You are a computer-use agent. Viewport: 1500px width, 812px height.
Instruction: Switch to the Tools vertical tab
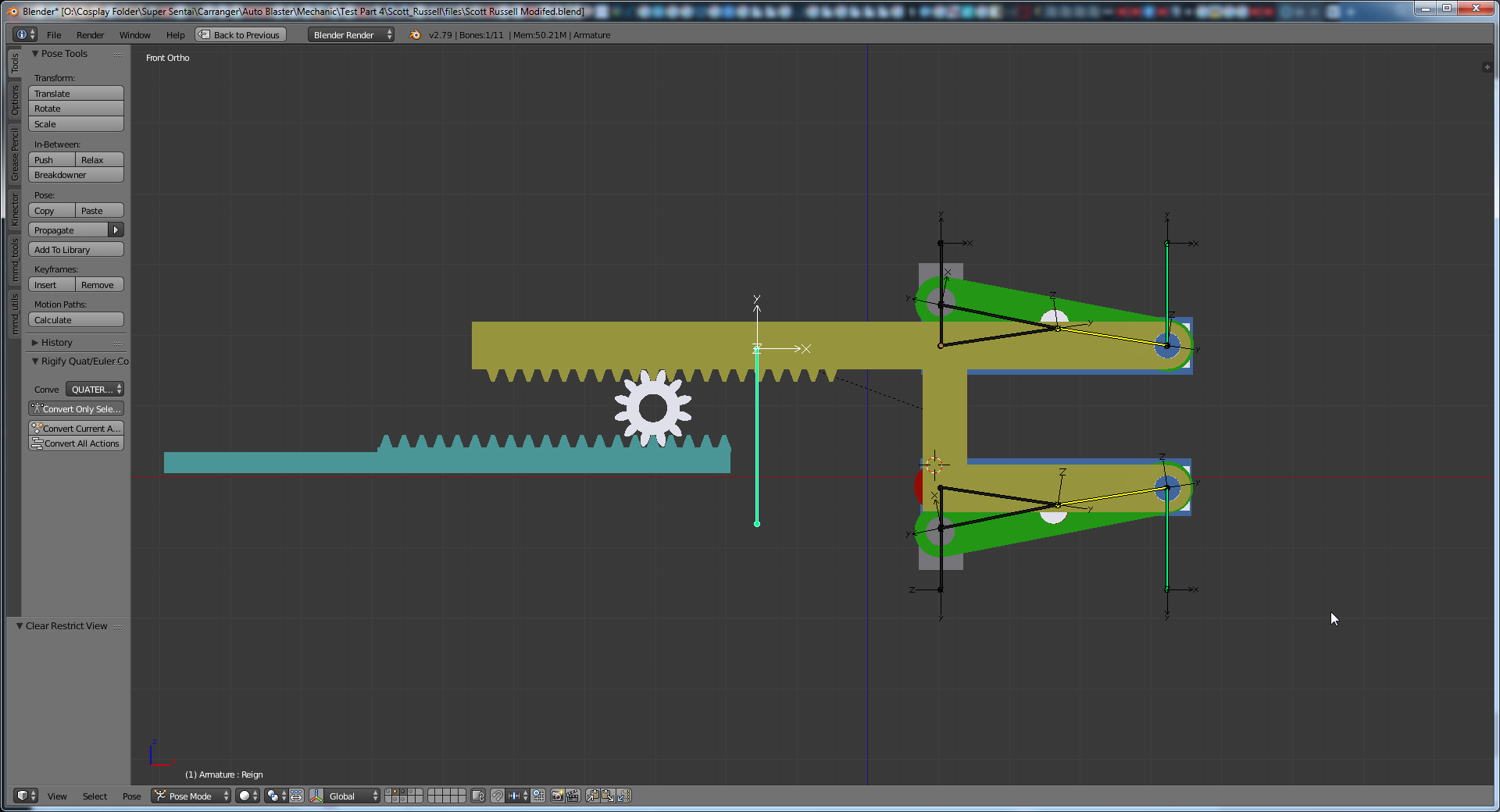[x=14, y=62]
